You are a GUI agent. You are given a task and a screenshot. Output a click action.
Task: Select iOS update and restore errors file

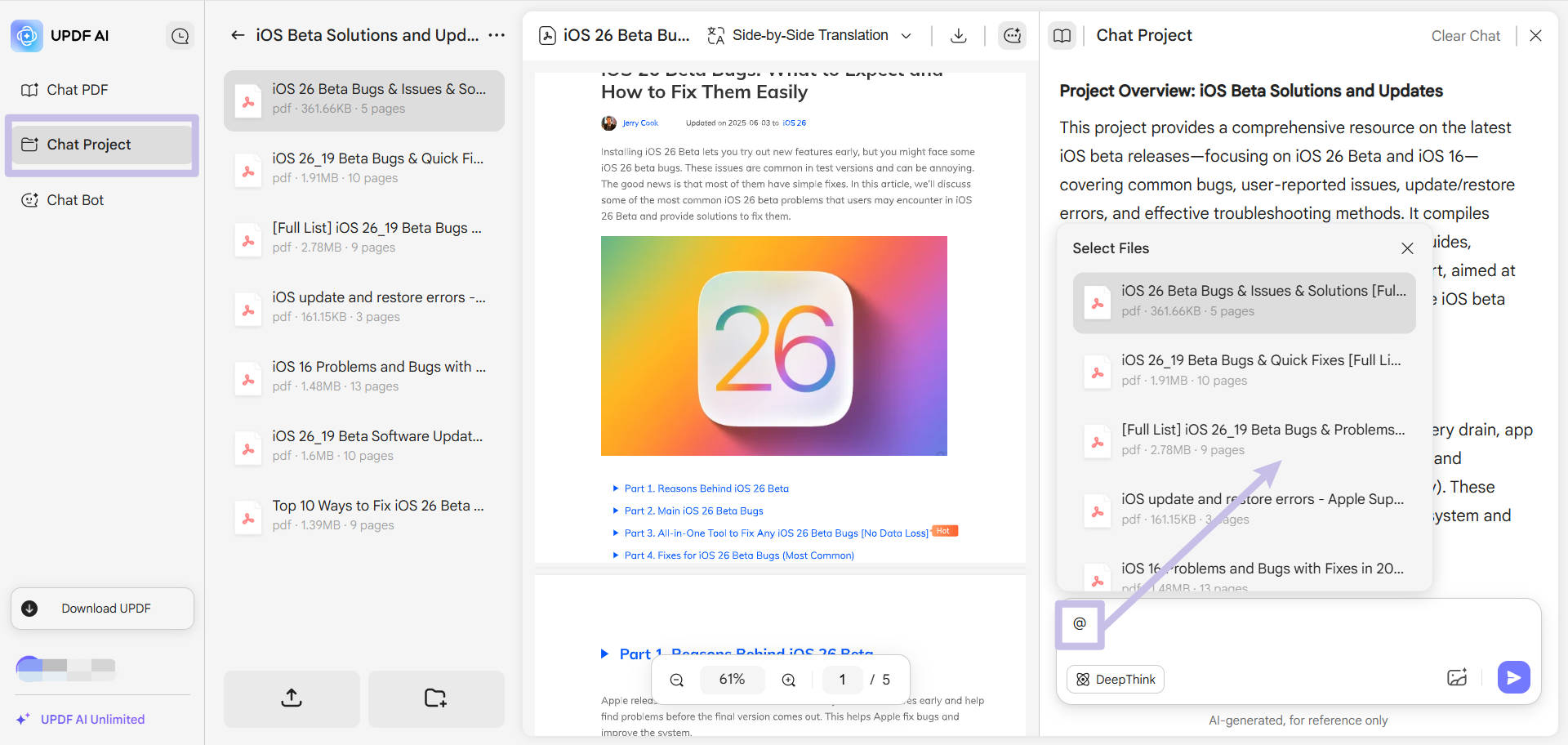(x=364, y=309)
